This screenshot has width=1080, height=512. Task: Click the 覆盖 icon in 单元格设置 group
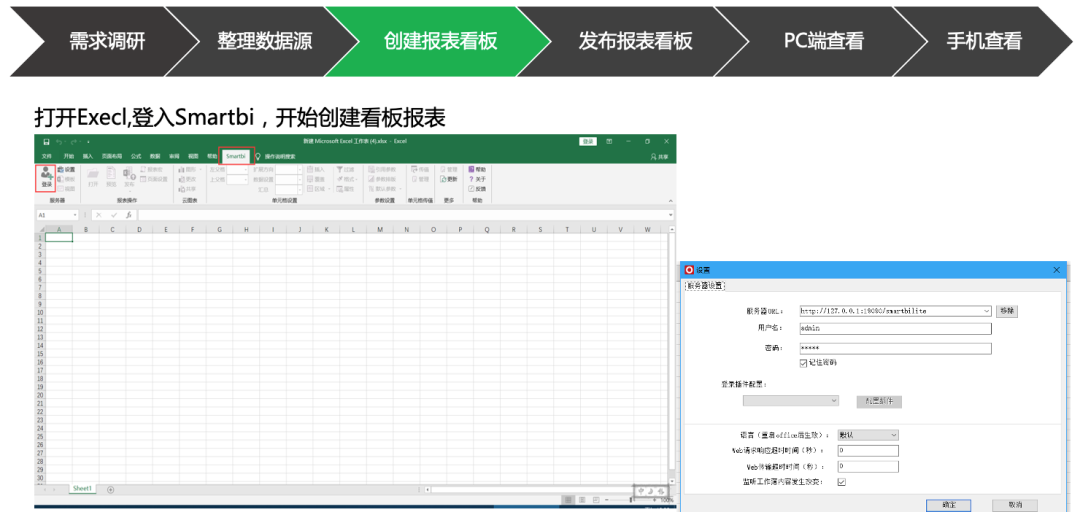(x=316, y=179)
